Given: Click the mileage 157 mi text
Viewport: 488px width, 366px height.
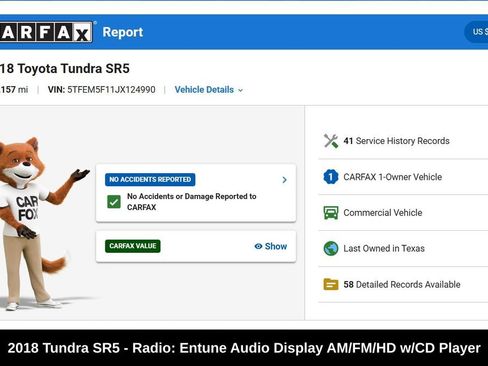Looking at the screenshot, I should coord(14,90).
